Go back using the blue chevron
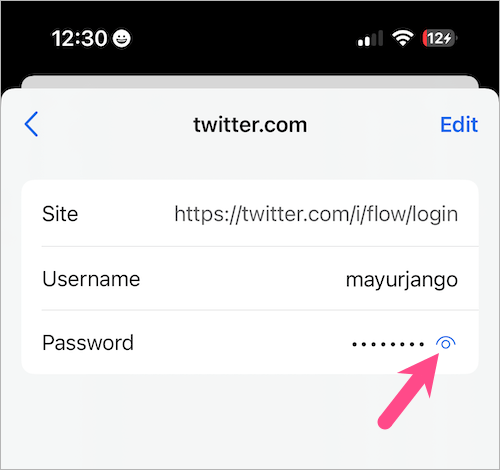The width and height of the screenshot is (500, 470). pos(31,124)
